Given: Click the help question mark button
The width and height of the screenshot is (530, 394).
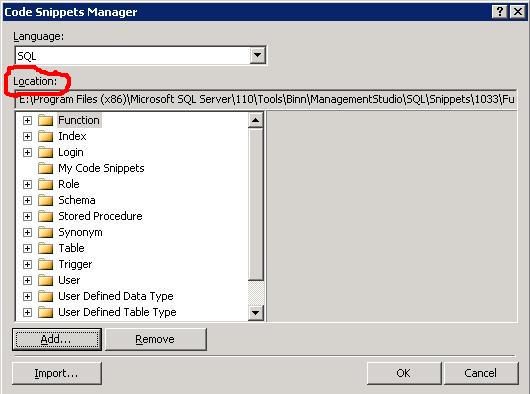Looking at the screenshot, I should pyautogui.click(x=500, y=12).
